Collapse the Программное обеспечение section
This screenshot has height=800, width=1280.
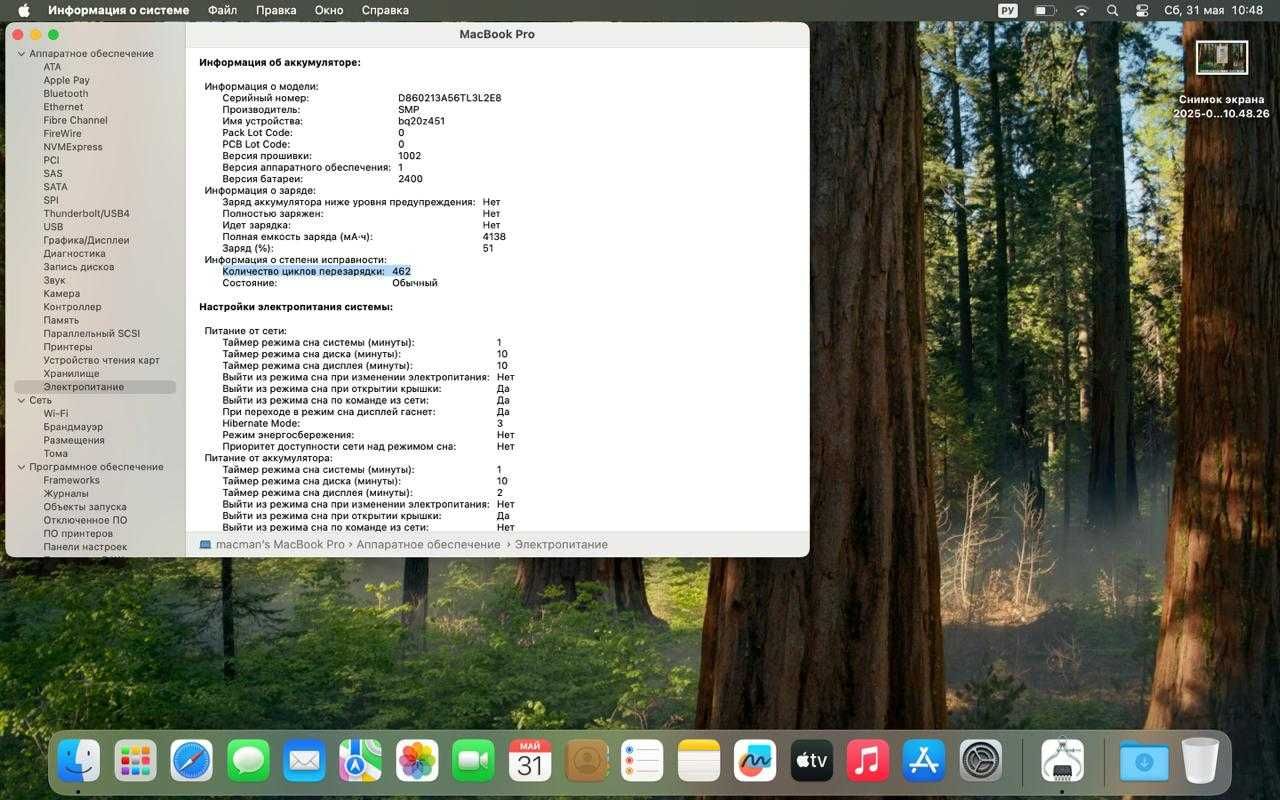pyautogui.click(x=21, y=467)
